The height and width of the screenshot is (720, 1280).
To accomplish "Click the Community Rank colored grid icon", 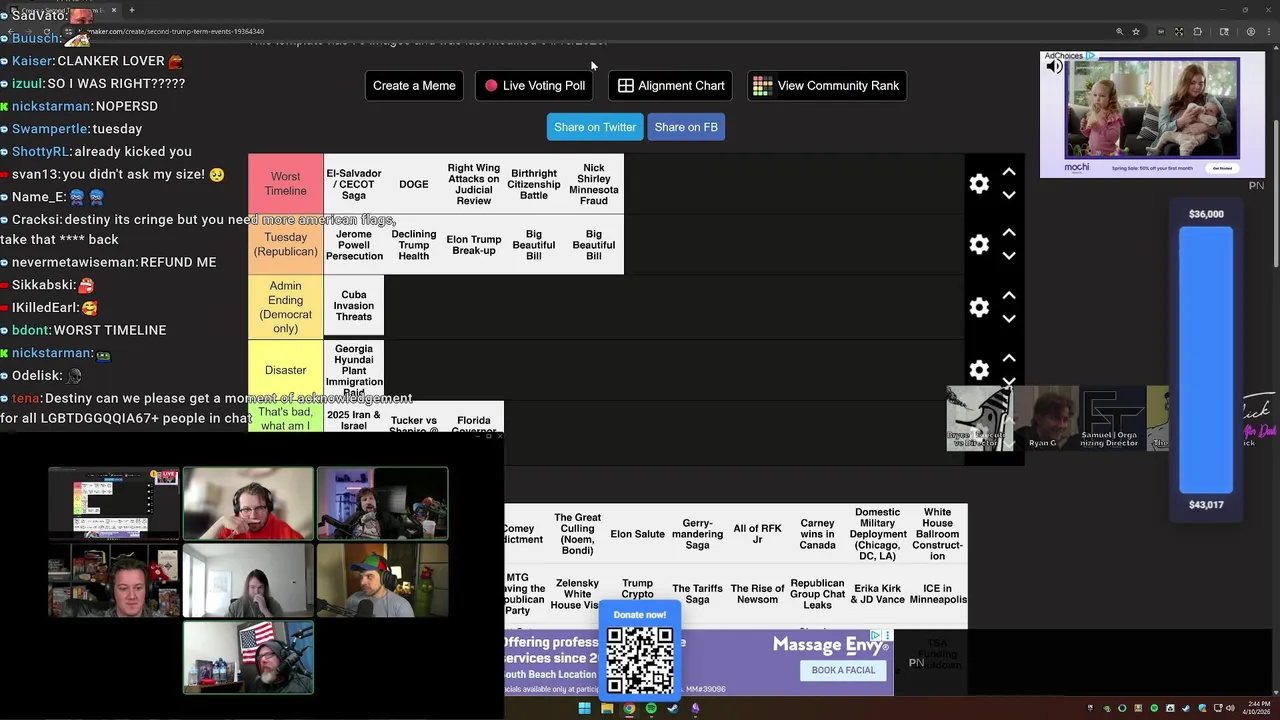I will (762, 86).
